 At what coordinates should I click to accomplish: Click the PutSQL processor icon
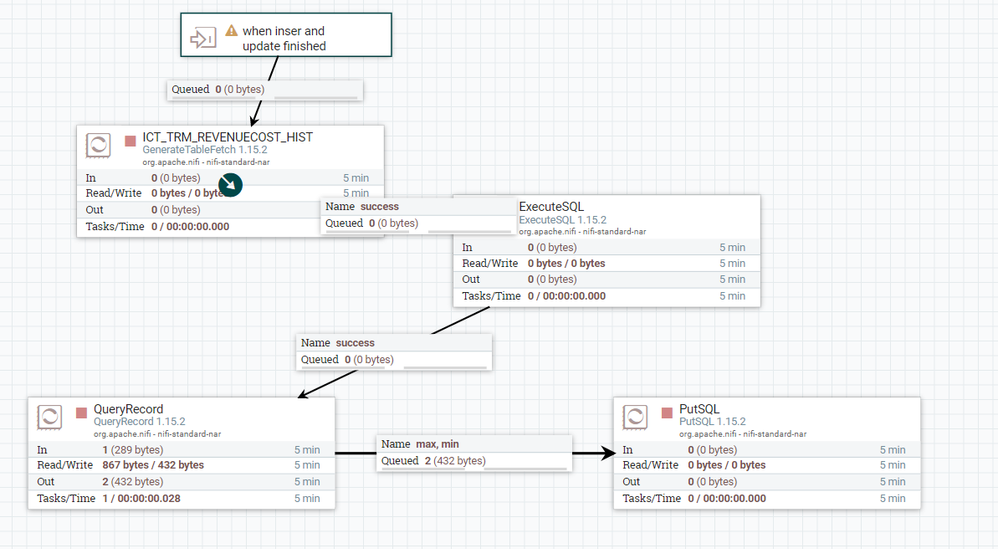(635, 417)
